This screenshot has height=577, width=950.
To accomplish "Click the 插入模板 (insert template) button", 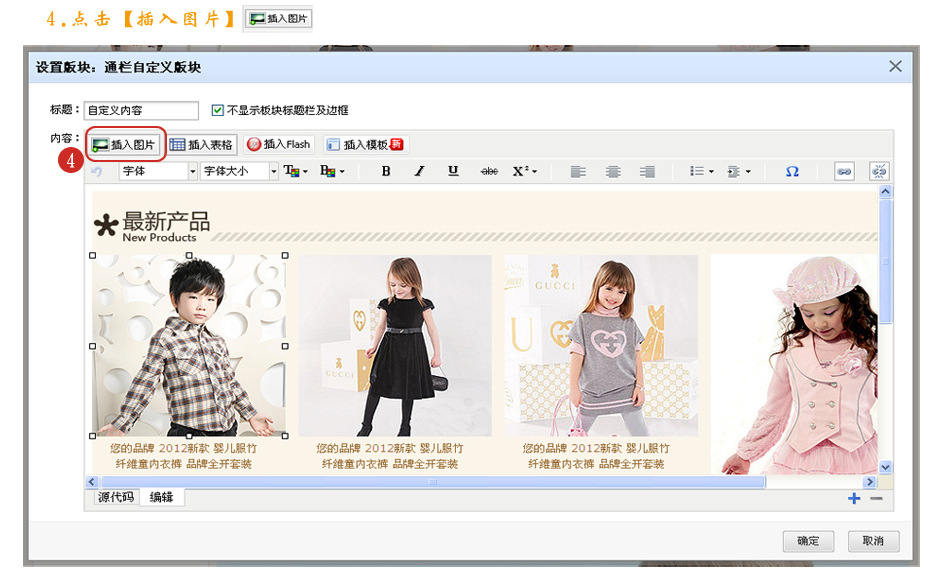I will (x=364, y=145).
